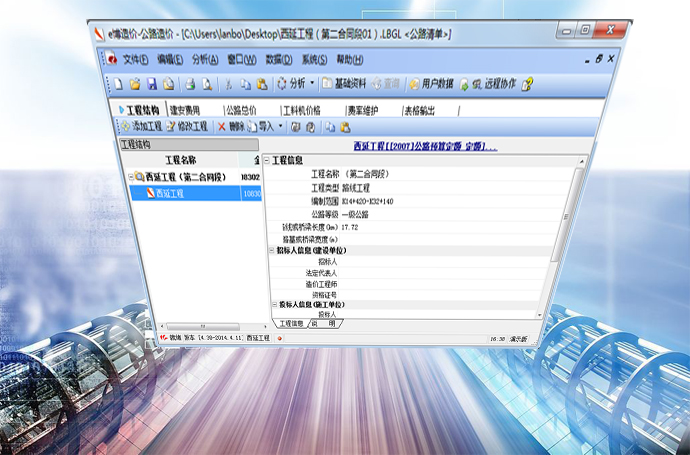The image size is (690, 455).
Task: Open a file with the yellow folder icon
Action: (135, 84)
